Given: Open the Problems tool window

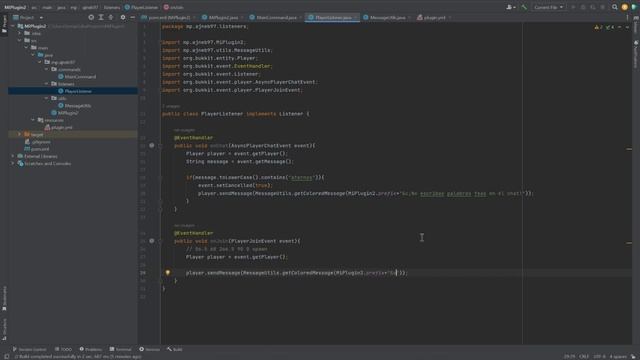Looking at the screenshot, I should 91,349.
